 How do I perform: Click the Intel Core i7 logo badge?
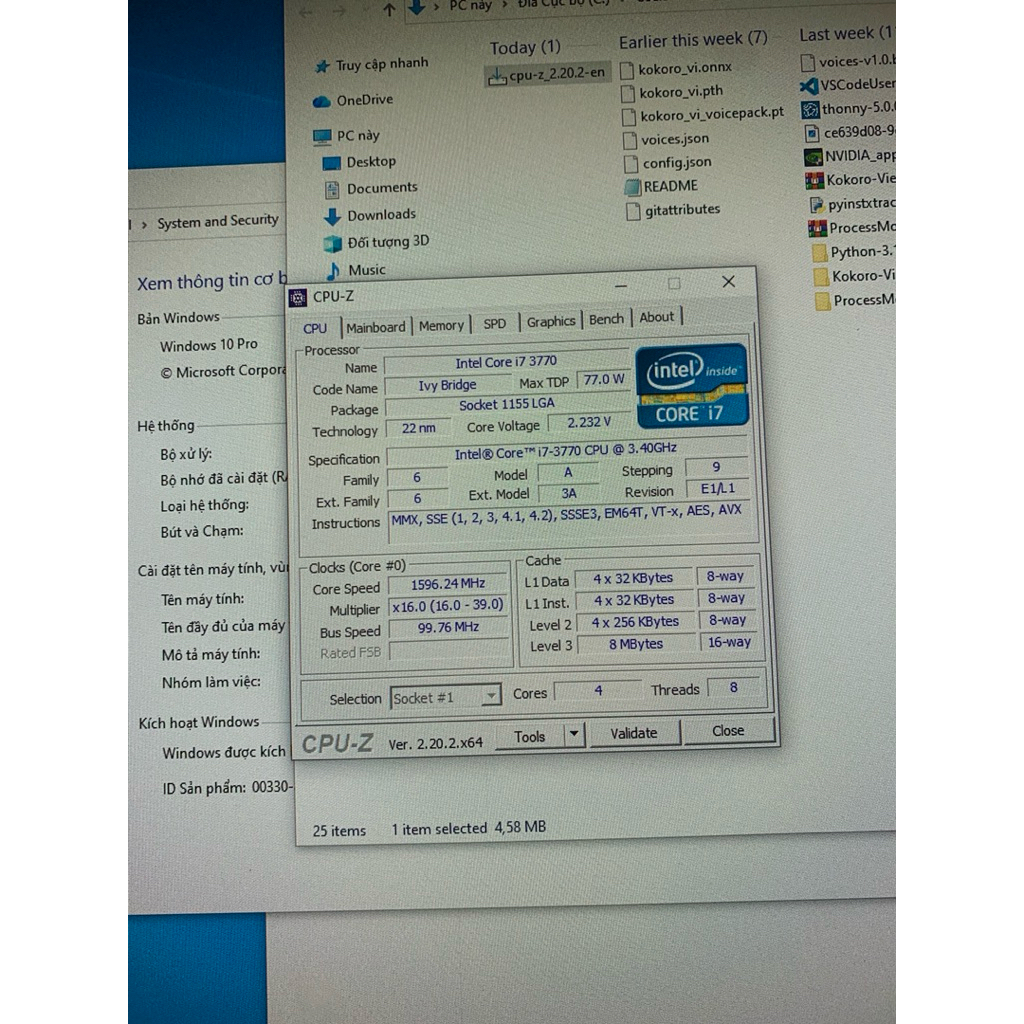692,386
